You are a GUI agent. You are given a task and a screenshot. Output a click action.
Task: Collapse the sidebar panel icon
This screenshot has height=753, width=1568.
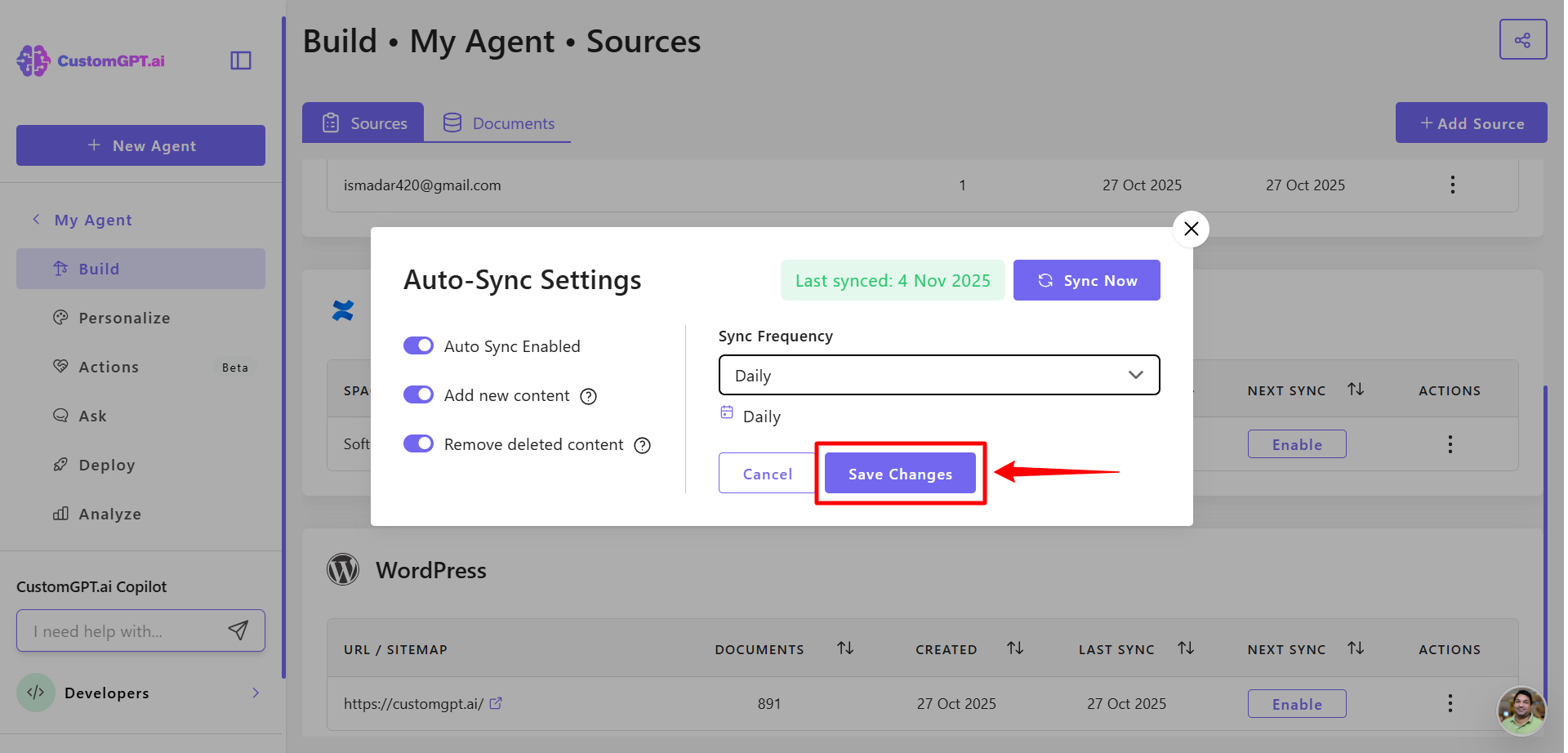pyautogui.click(x=241, y=60)
